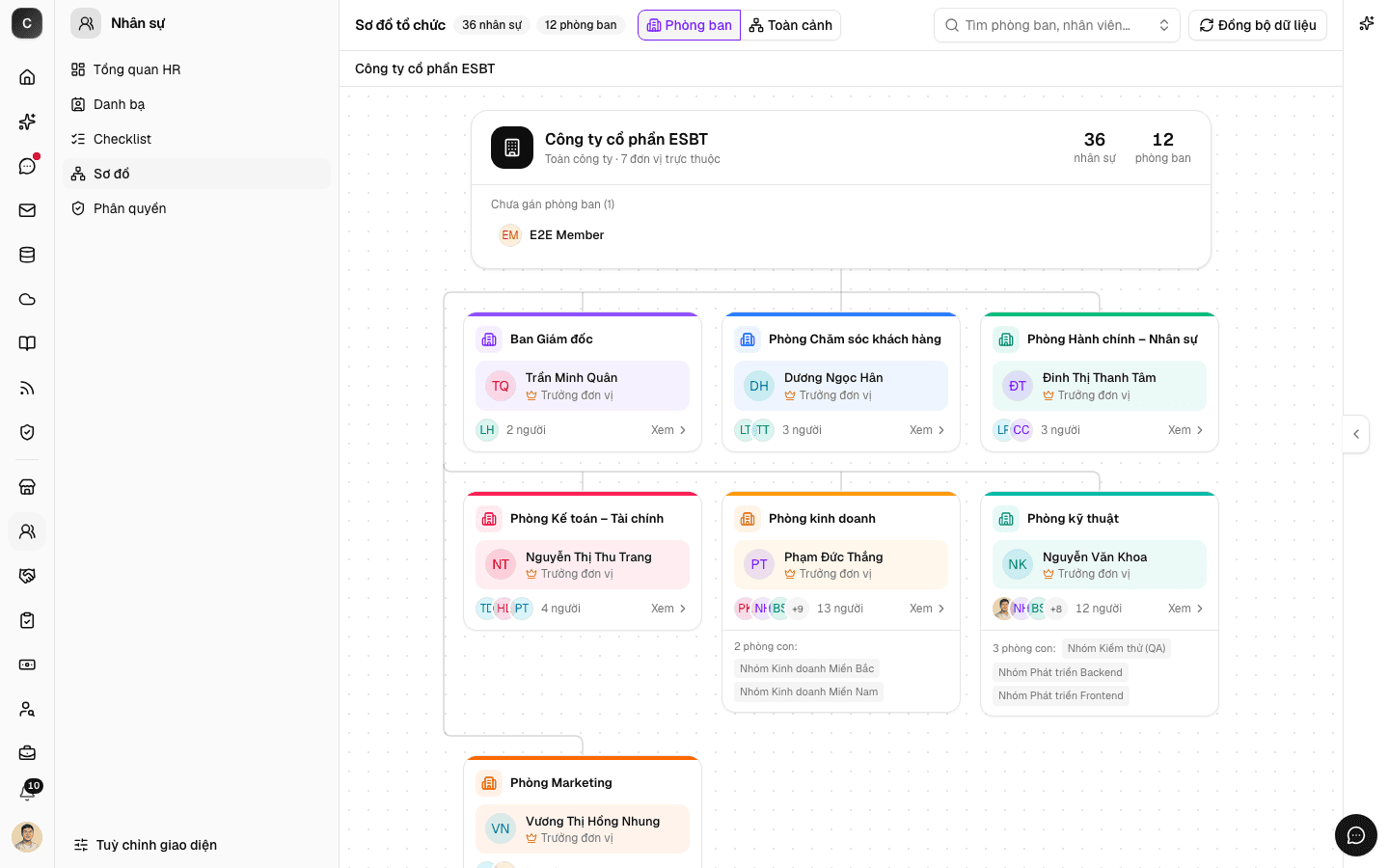
Task: Expand Xem in Phòng Chăm sóc khách hàng card
Action: tap(927, 430)
